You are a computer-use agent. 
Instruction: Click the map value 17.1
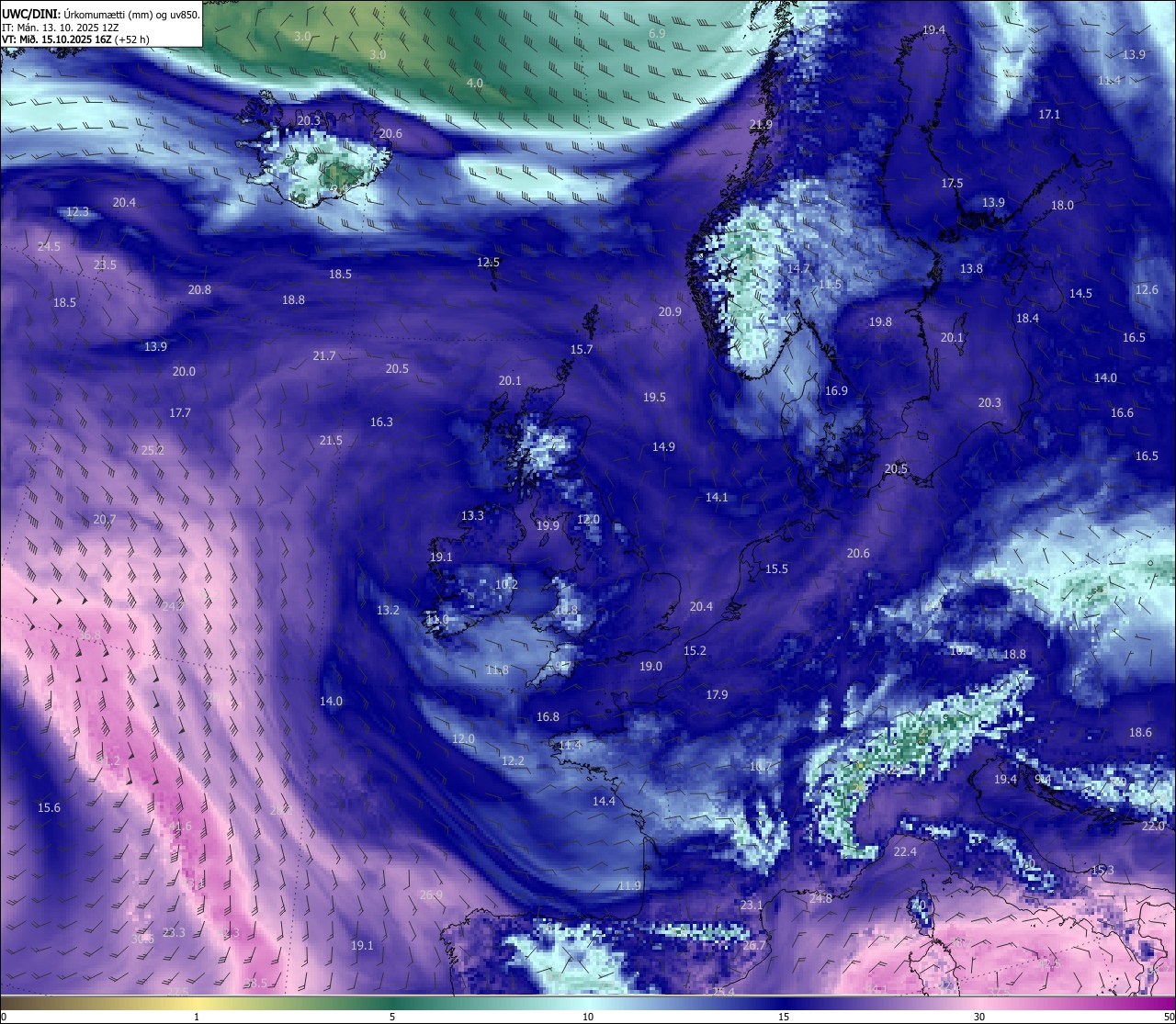coord(1049,114)
